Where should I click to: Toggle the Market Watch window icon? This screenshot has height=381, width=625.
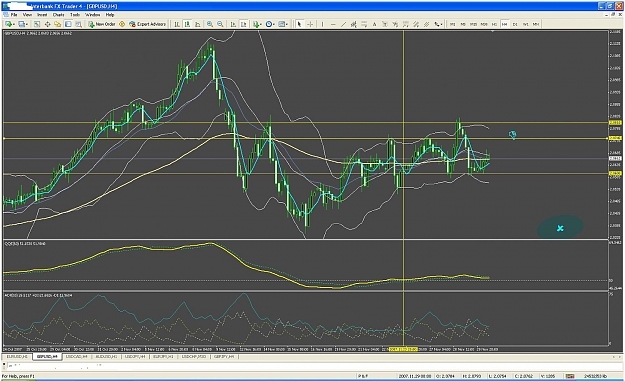[37, 24]
